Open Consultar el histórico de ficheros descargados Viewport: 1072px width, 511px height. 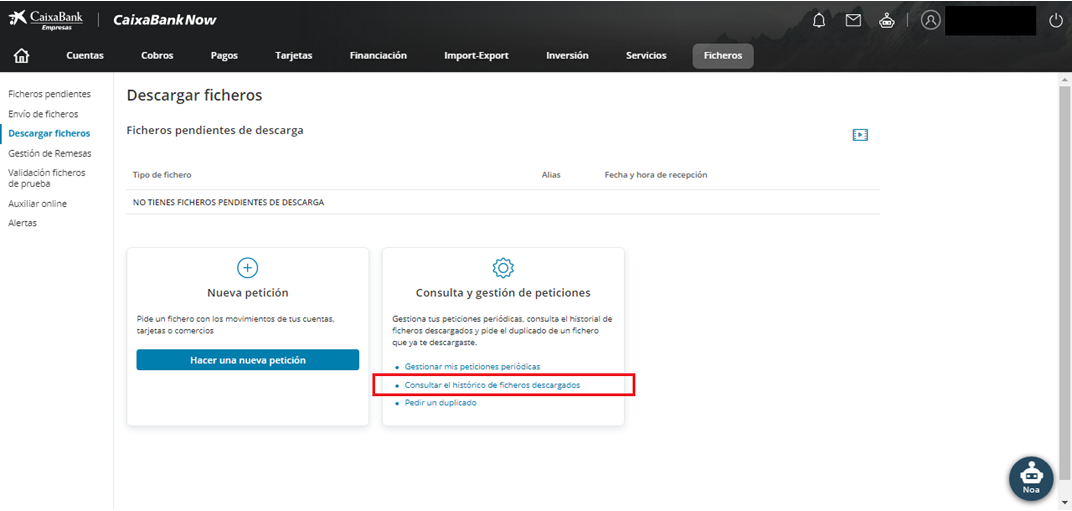coord(492,385)
